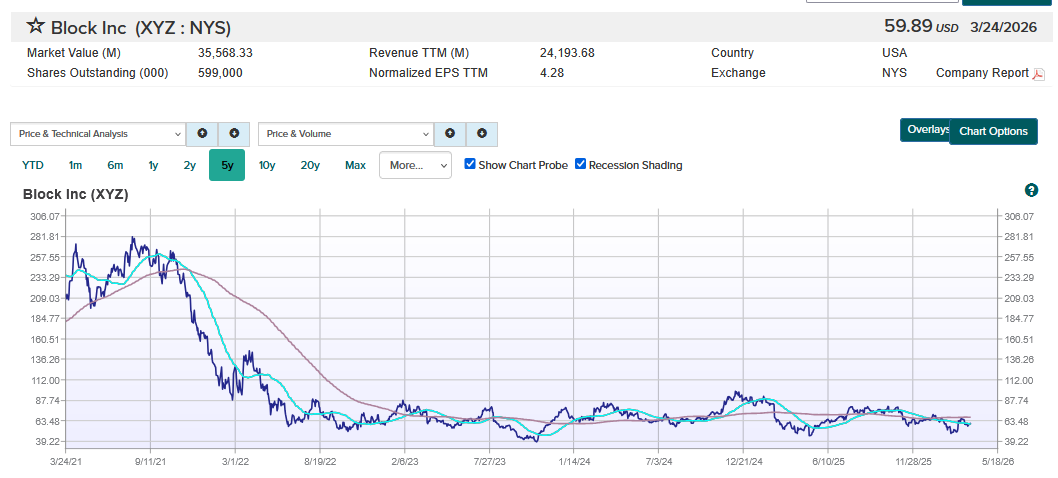Select the 10y time range

coord(267,165)
